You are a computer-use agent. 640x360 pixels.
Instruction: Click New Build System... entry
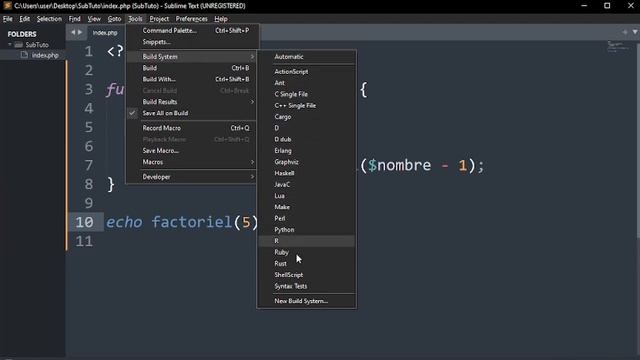[307, 301]
